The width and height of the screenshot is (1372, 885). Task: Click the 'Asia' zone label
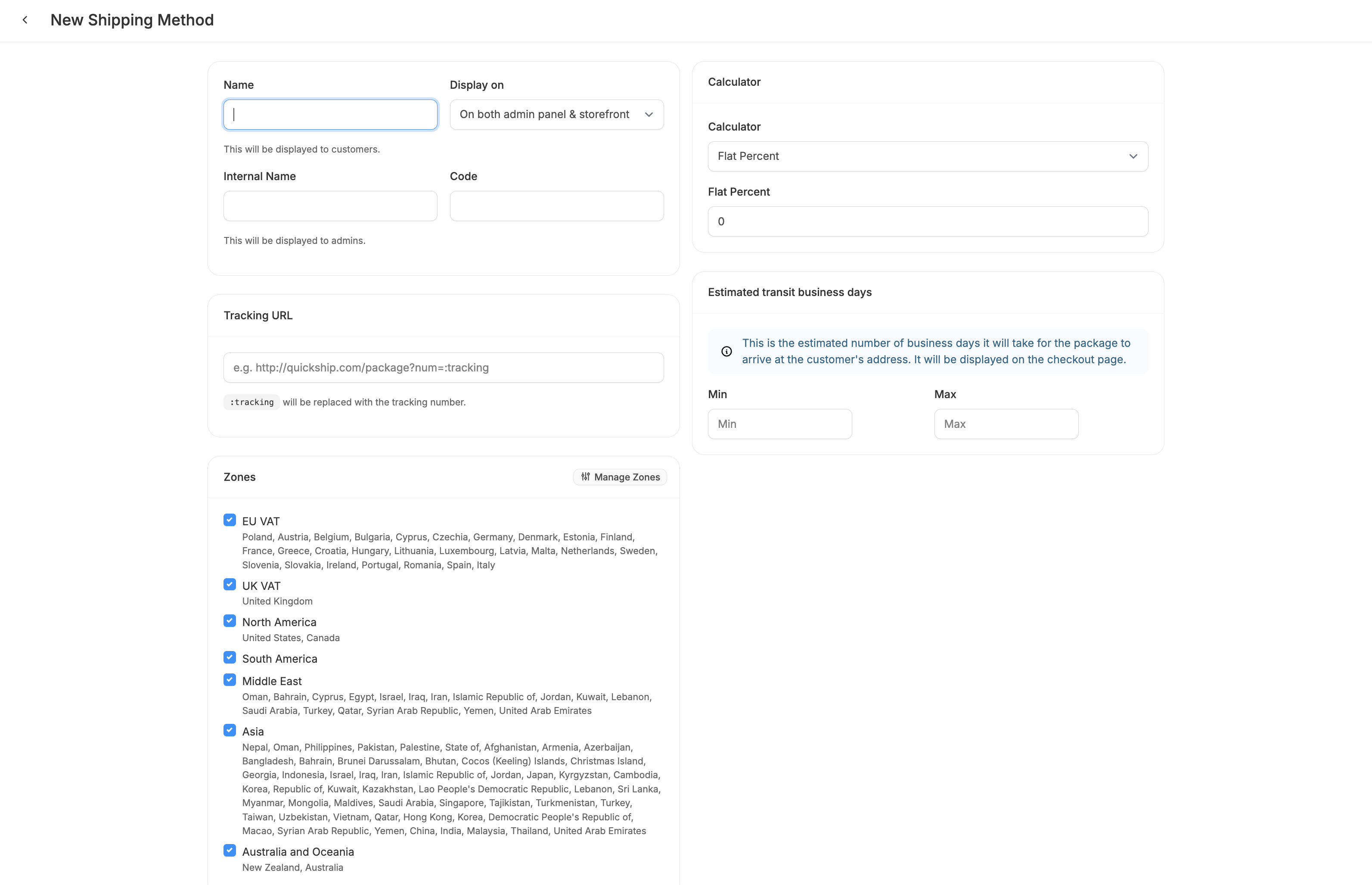click(x=253, y=732)
